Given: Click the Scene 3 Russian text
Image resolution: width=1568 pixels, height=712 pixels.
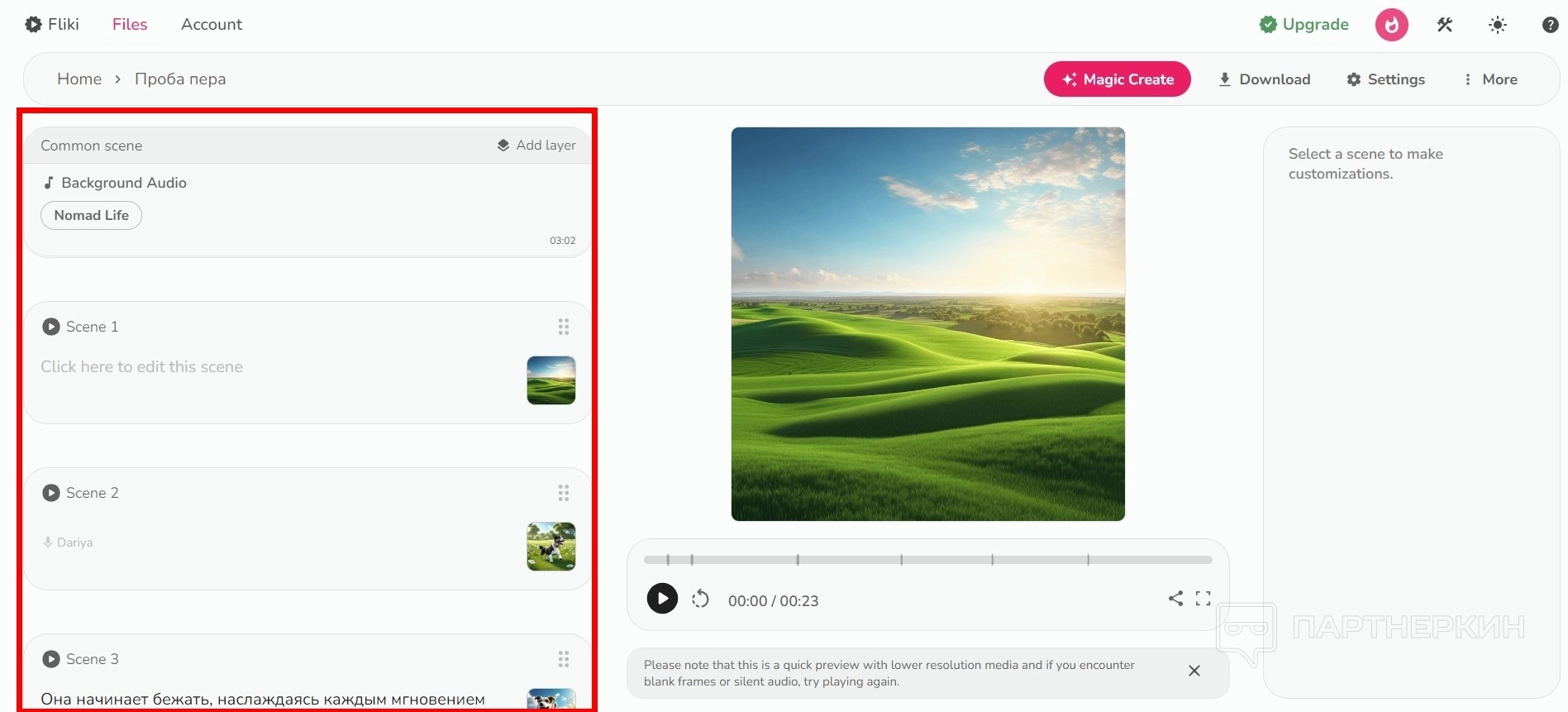Looking at the screenshot, I should [x=263, y=700].
